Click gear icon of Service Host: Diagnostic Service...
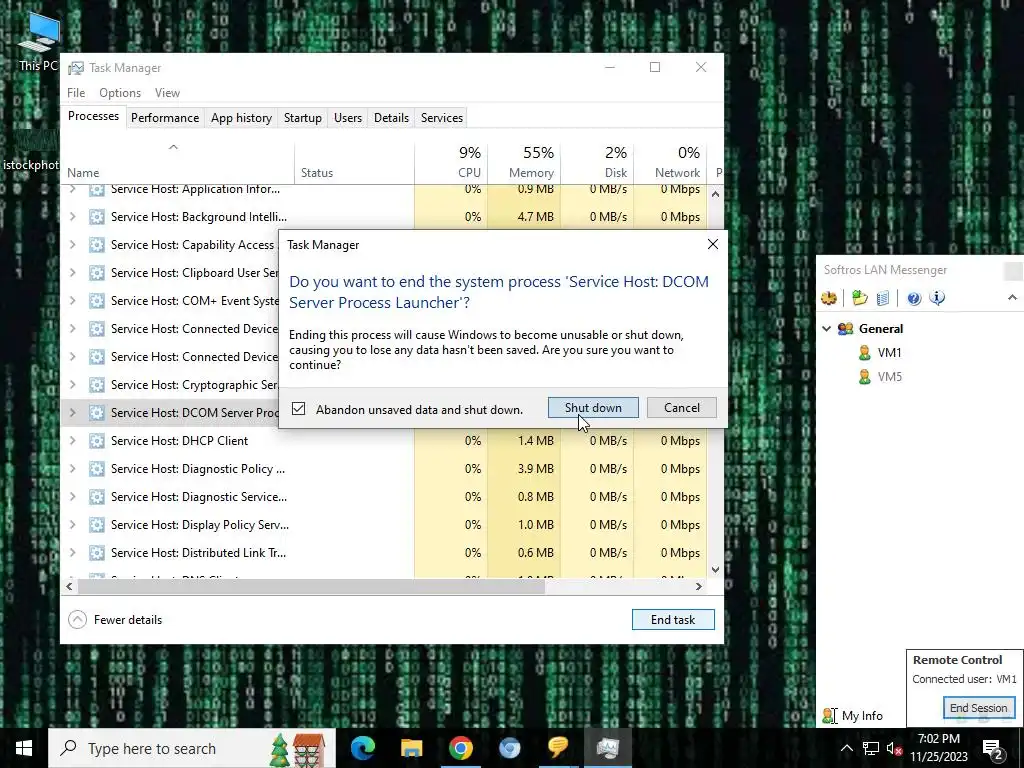 pyautogui.click(x=97, y=497)
